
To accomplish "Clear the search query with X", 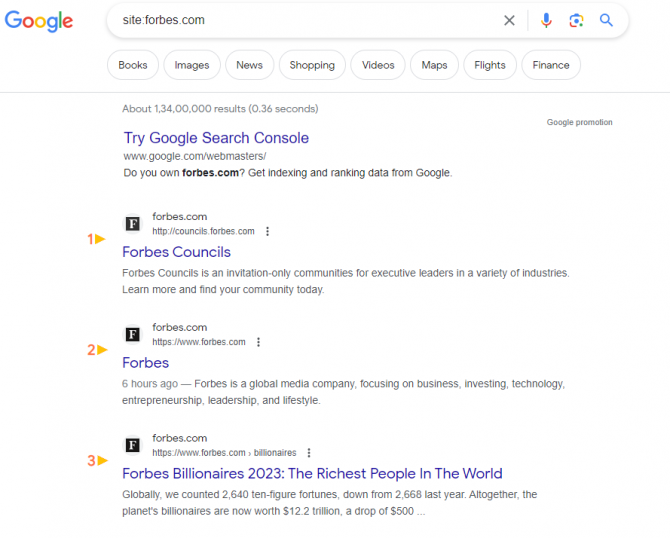I will click(x=509, y=20).
